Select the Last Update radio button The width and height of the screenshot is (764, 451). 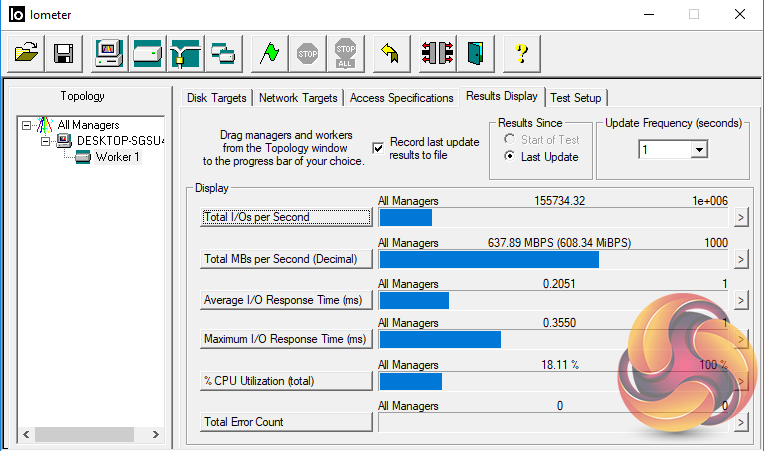coord(510,157)
